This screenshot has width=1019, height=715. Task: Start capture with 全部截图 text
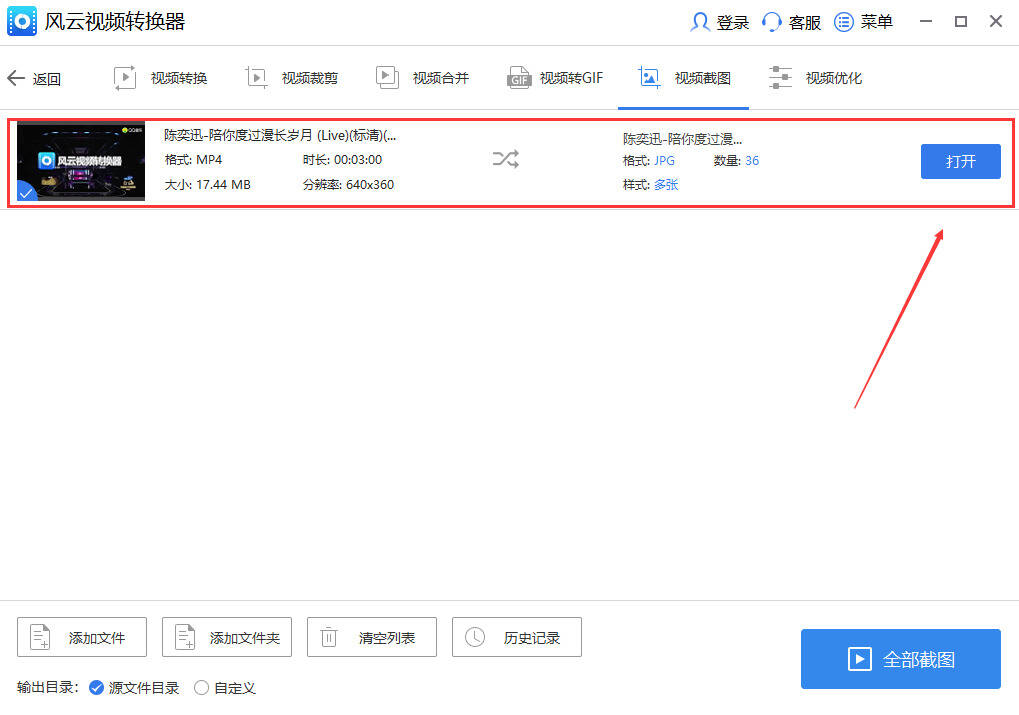click(919, 660)
